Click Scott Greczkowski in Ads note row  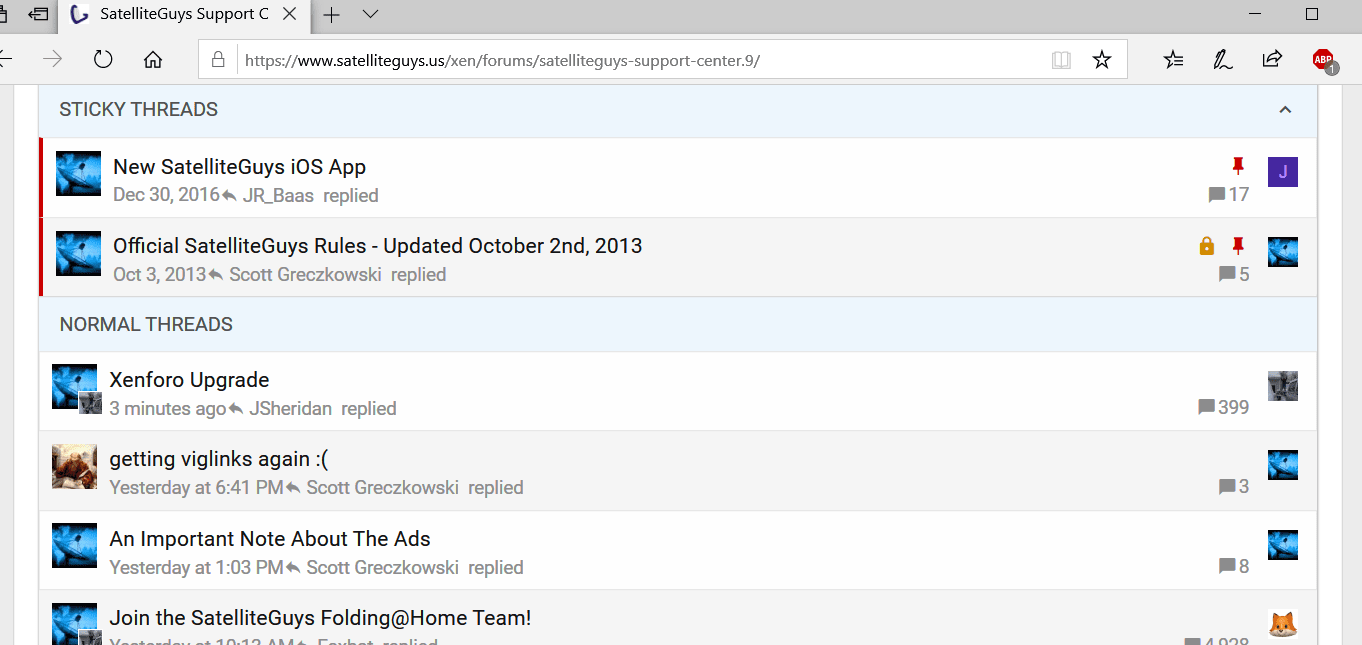pyautogui.click(x=382, y=567)
